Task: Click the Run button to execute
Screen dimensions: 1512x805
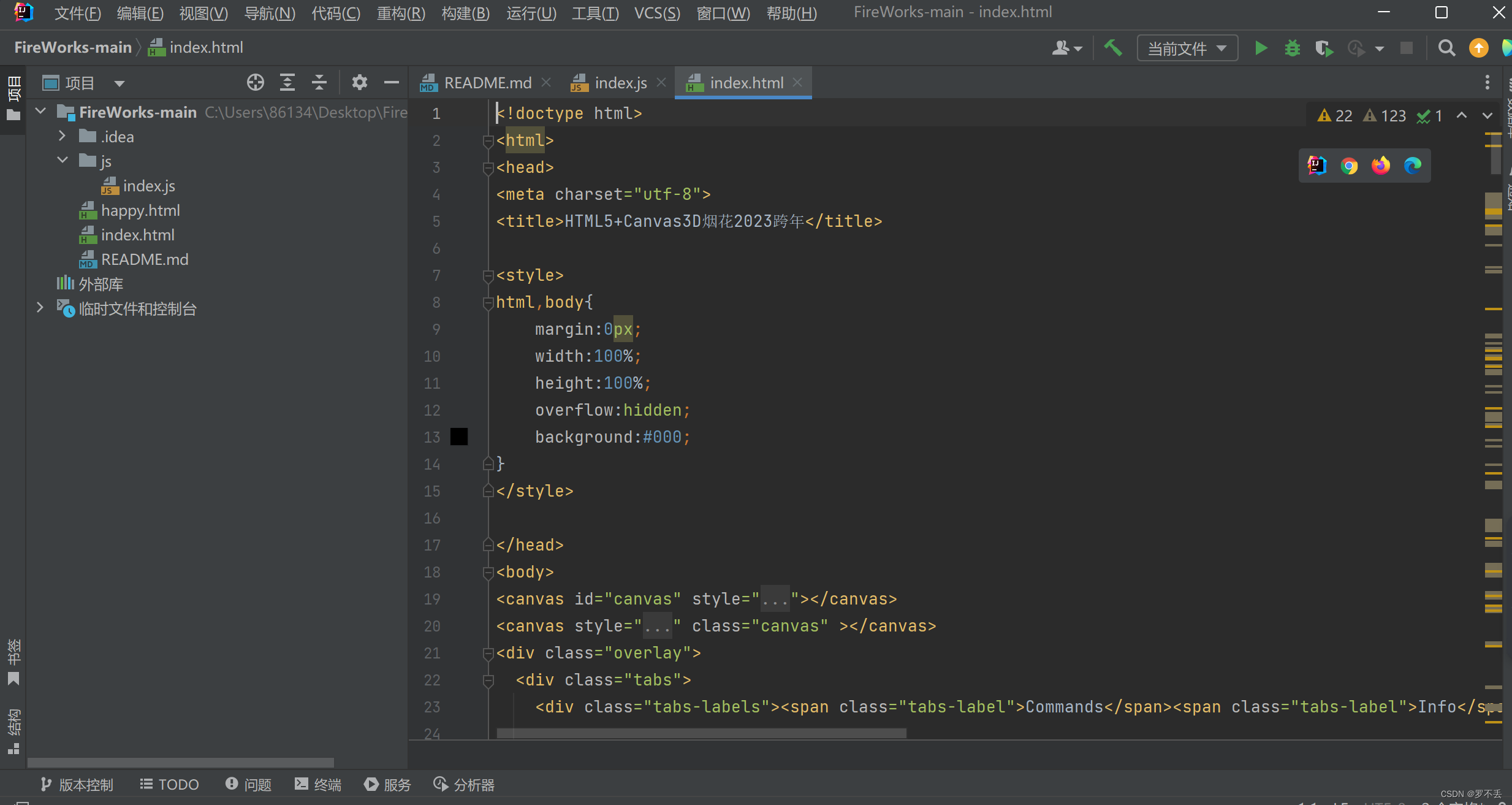Action: [1262, 47]
